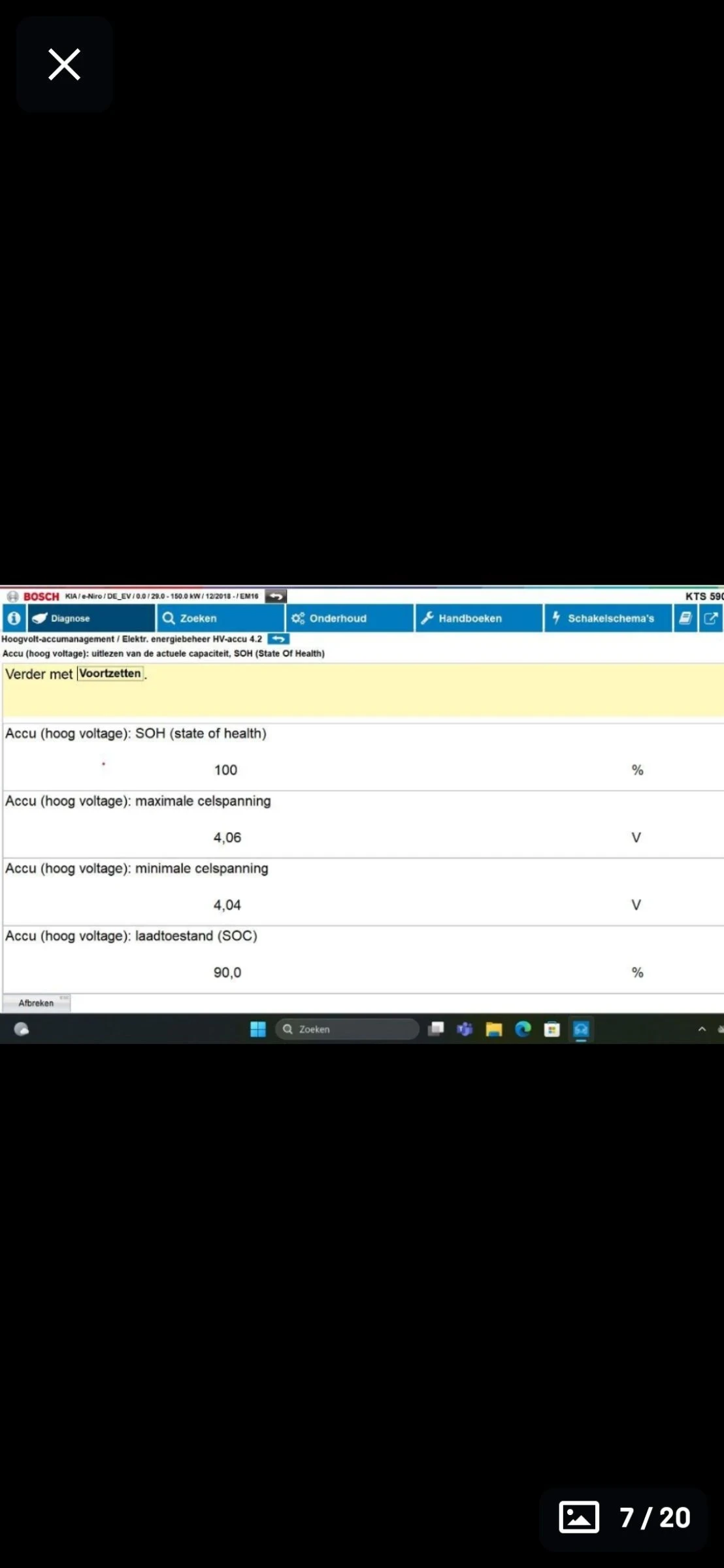
Task: Open Task View from the taskbar
Action: click(x=436, y=1029)
